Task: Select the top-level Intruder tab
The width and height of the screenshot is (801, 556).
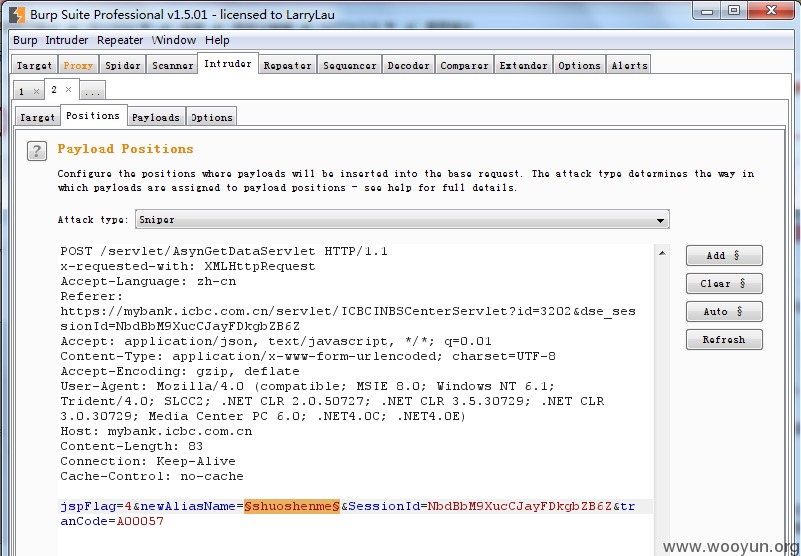Action: tap(228, 63)
